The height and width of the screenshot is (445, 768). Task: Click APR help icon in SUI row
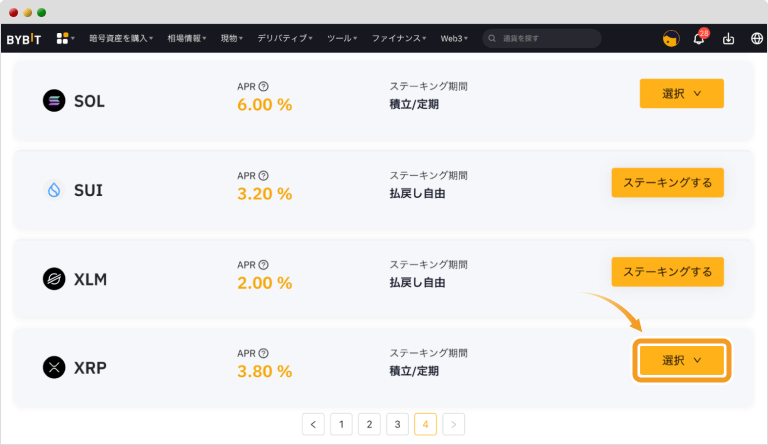point(264,175)
